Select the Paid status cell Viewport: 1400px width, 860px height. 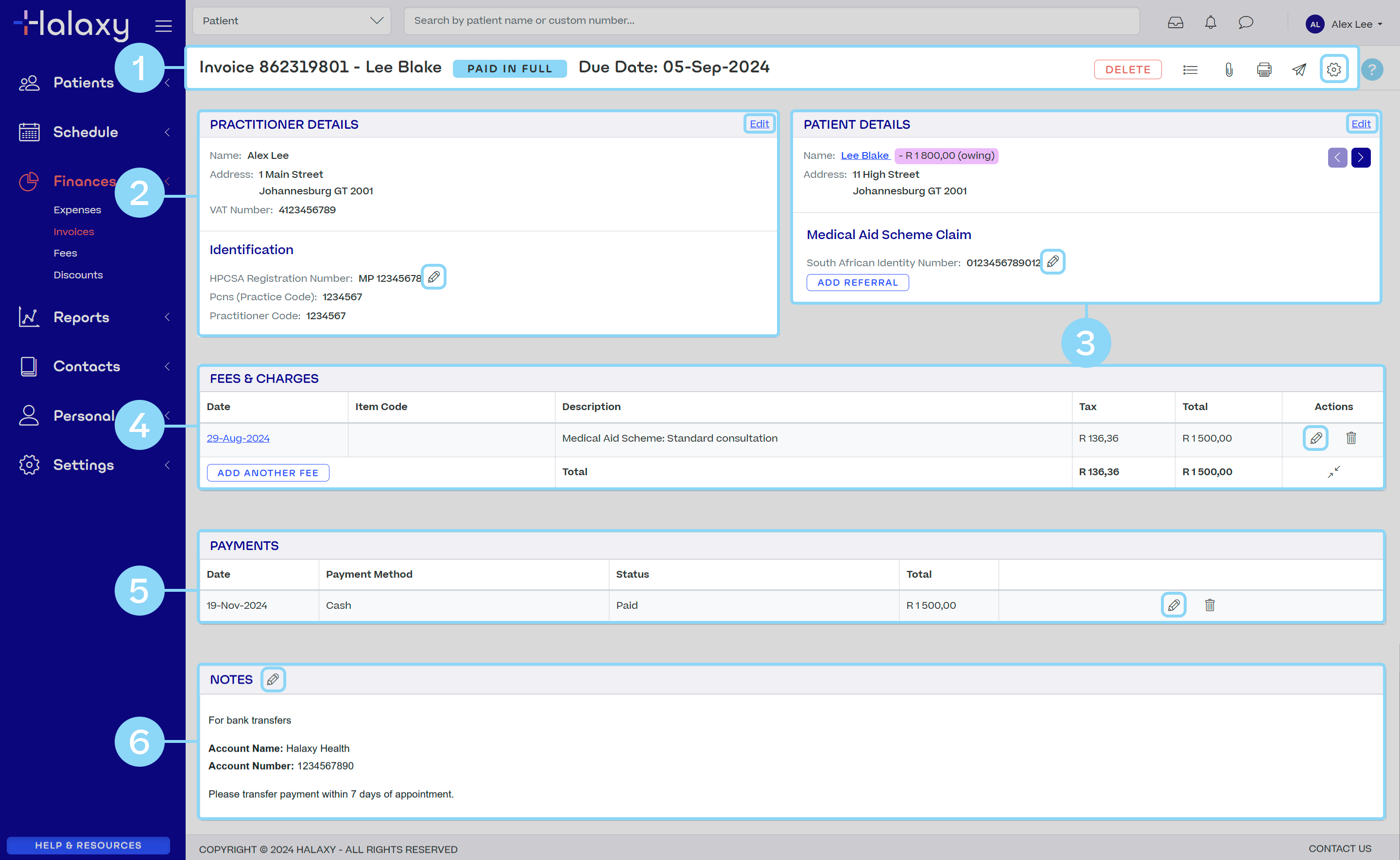[x=754, y=605]
